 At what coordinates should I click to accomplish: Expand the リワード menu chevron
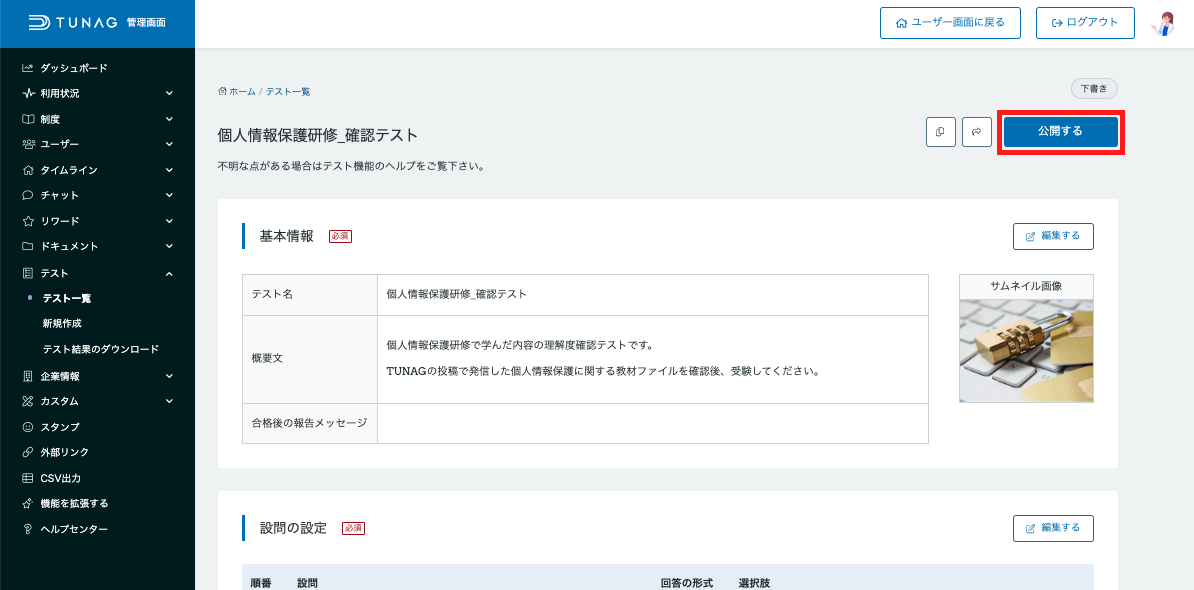[169, 221]
